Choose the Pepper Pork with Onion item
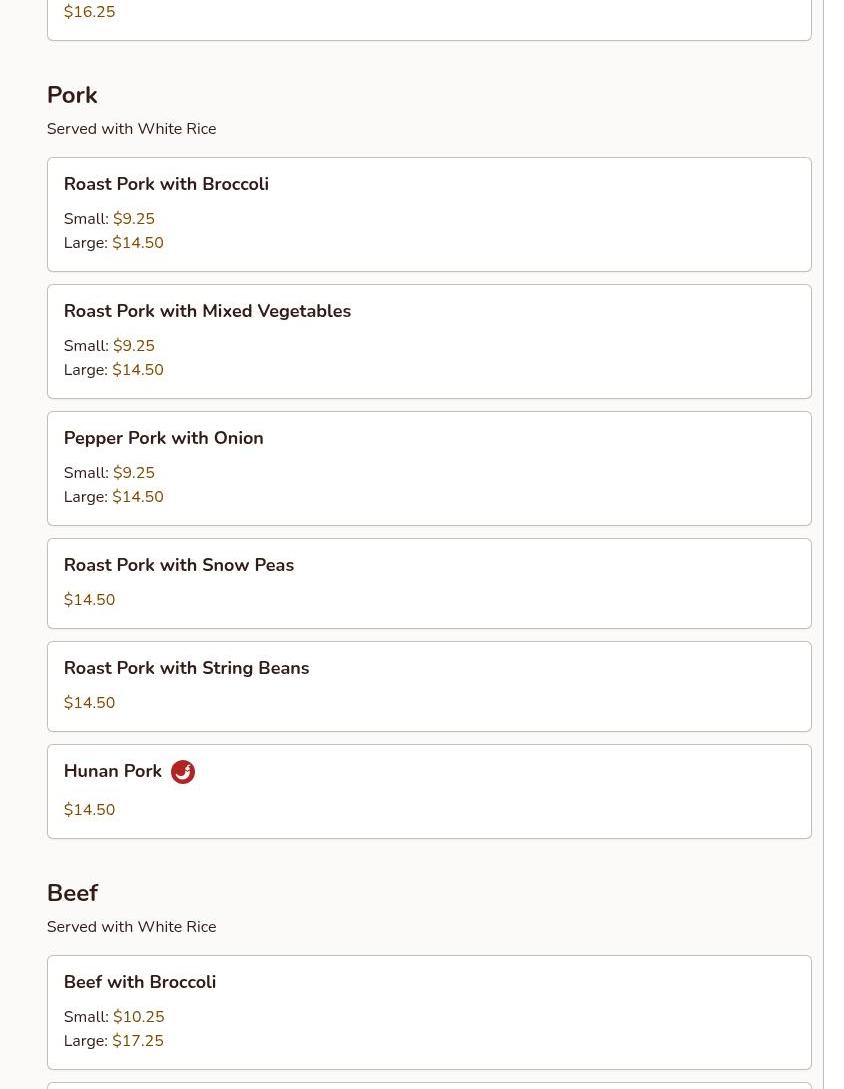 click(163, 438)
